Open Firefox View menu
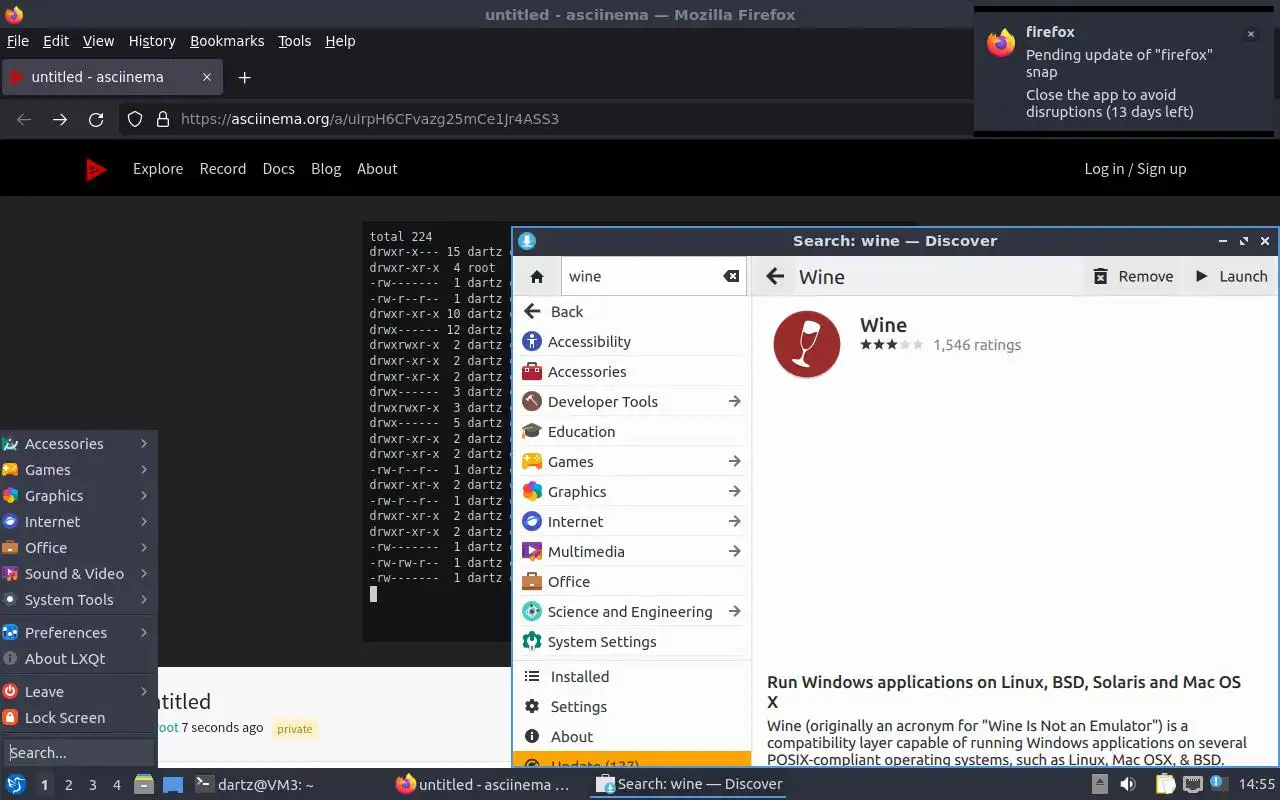Image resolution: width=1280 pixels, height=800 pixels. [98, 41]
